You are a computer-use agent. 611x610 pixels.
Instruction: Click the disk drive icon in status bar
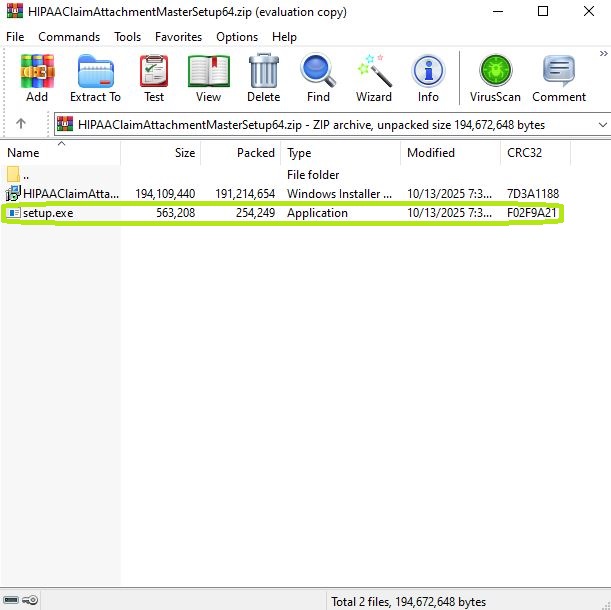[x=11, y=600]
